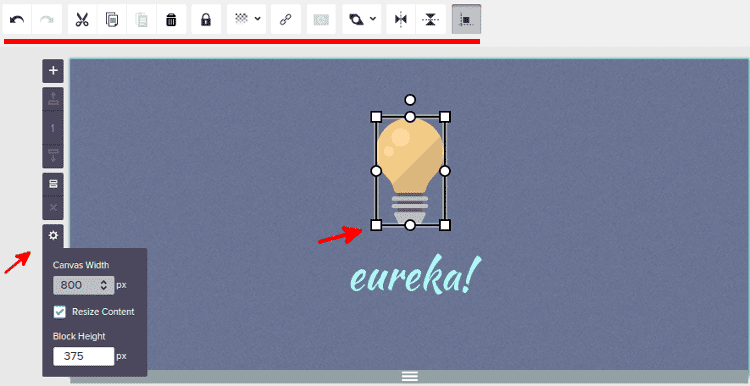Select the eureka! text on canvas

click(414, 276)
